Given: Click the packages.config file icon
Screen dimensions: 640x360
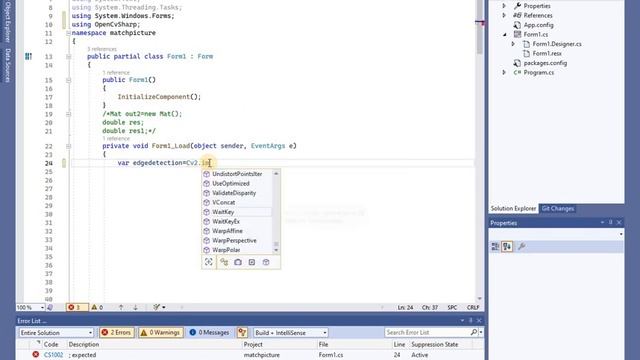Looking at the screenshot, I should pyautogui.click(x=517, y=63).
